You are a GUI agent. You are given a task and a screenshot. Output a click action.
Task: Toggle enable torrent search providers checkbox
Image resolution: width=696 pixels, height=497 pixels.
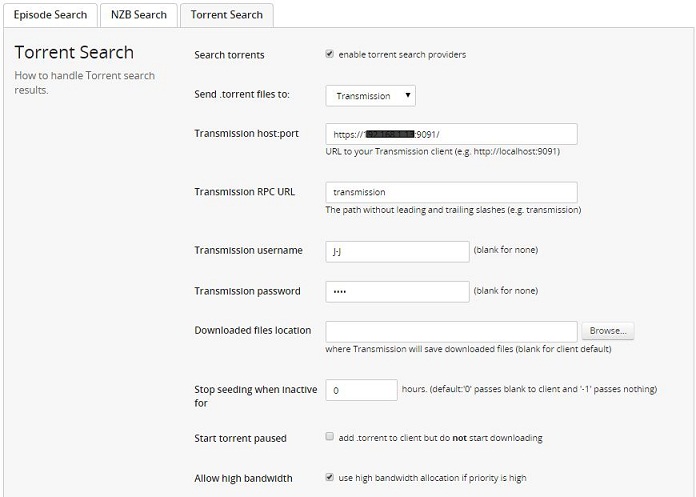[330, 54]
